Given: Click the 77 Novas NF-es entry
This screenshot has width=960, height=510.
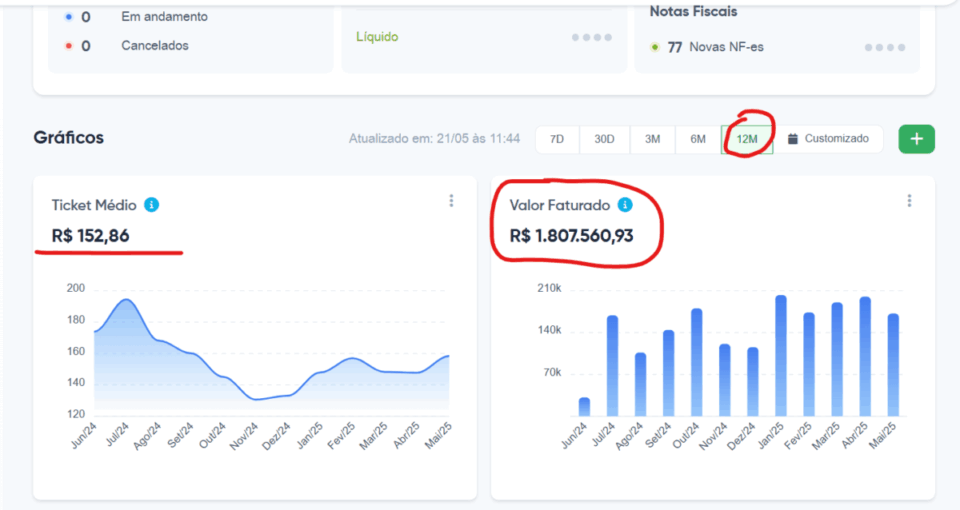Looking at the screenshot, I should pyautogui.click(x=707, y=47).
